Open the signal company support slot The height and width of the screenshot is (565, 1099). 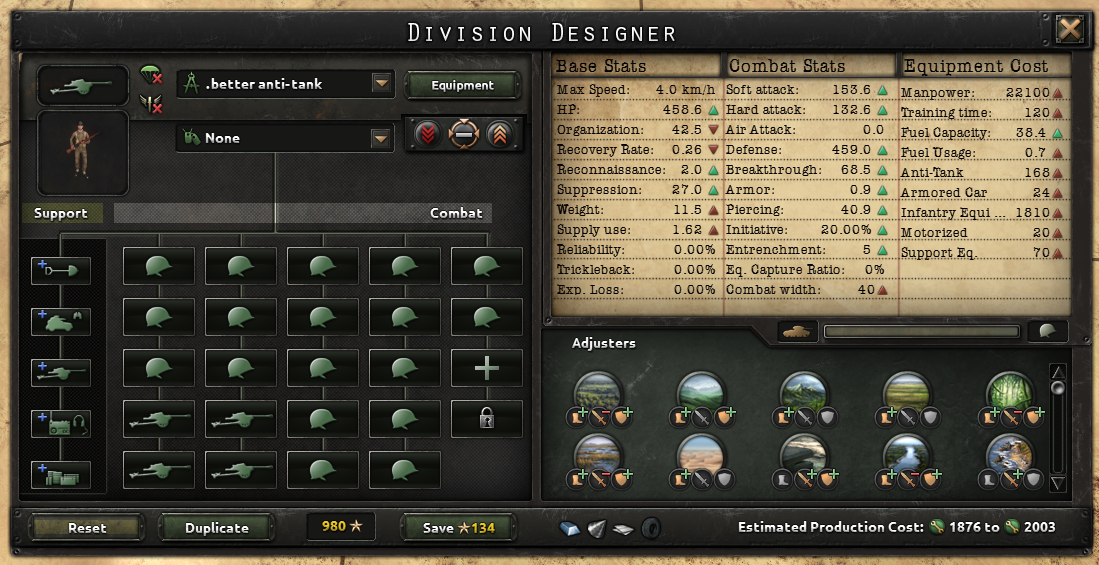[61, 424]
